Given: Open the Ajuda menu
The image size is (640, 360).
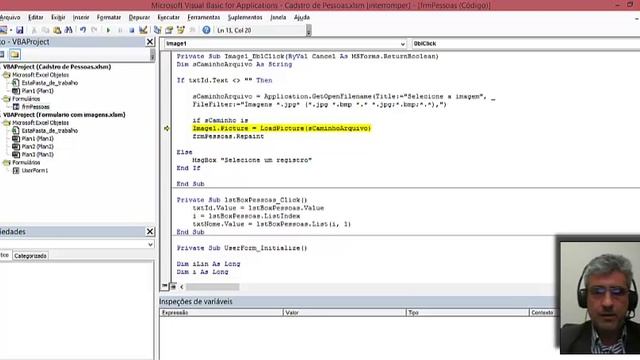Looking at the screenshot, I should click(302, 17).
